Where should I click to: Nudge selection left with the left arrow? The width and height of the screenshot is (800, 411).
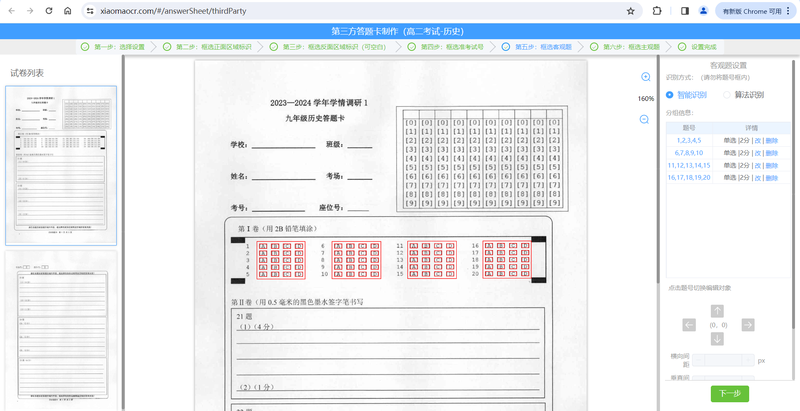point(689,325)
